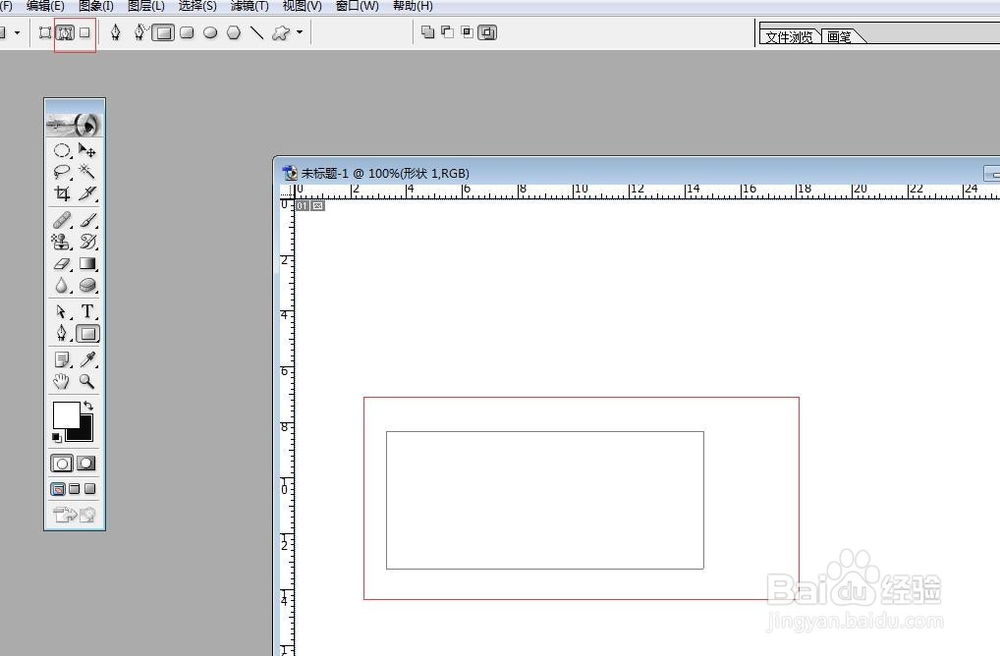Select the Lasso tool

[x=61, y=171]
